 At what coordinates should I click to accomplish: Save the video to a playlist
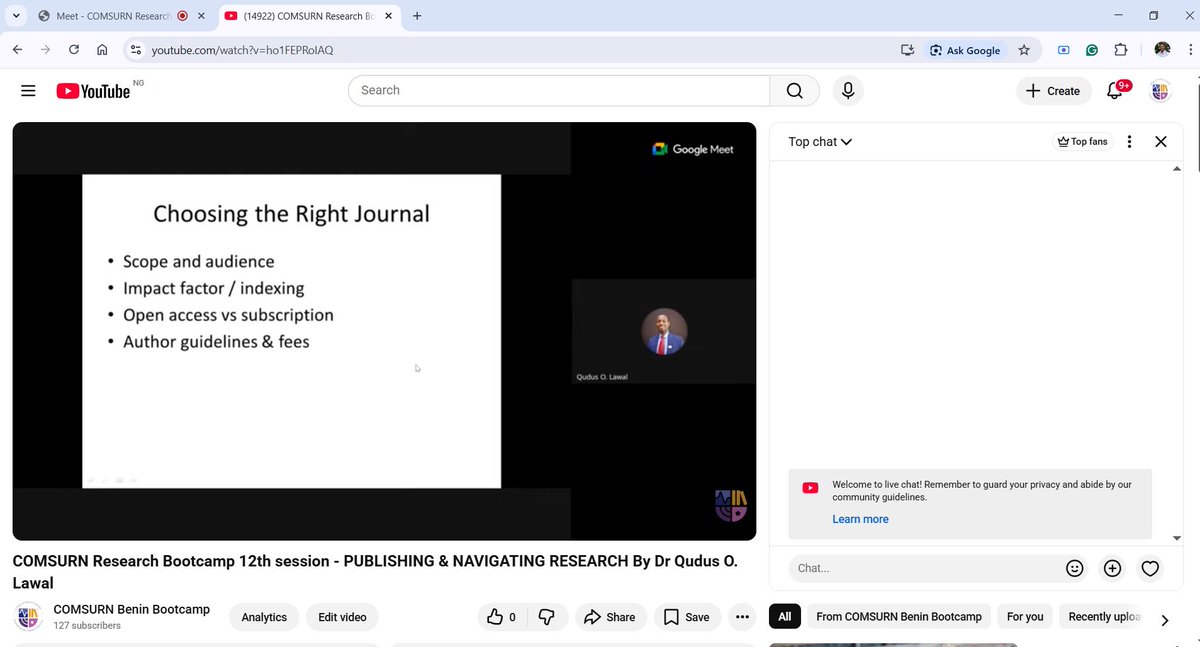click(686, 617)
